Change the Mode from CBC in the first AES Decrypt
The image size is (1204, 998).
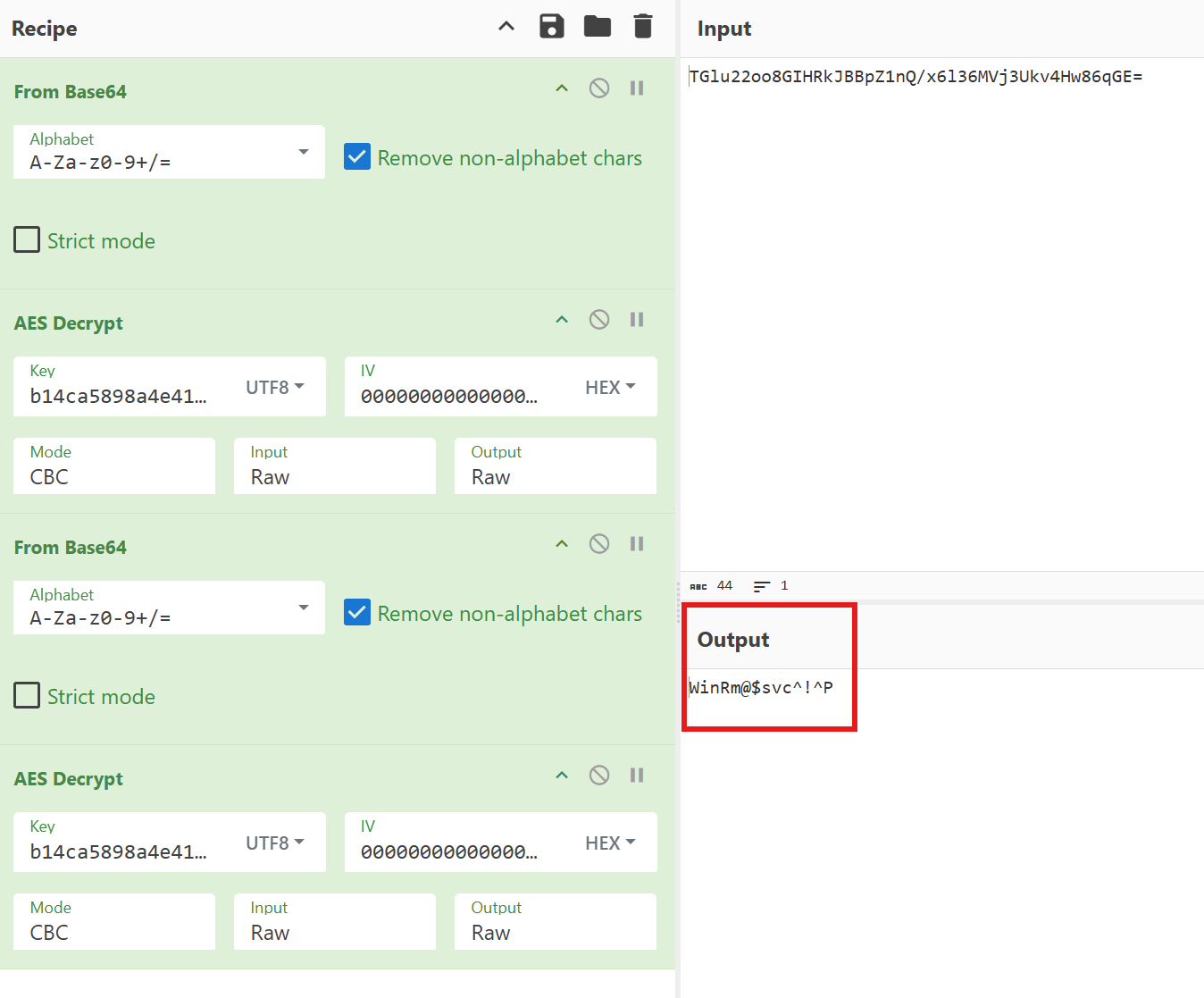coord(113,465)
